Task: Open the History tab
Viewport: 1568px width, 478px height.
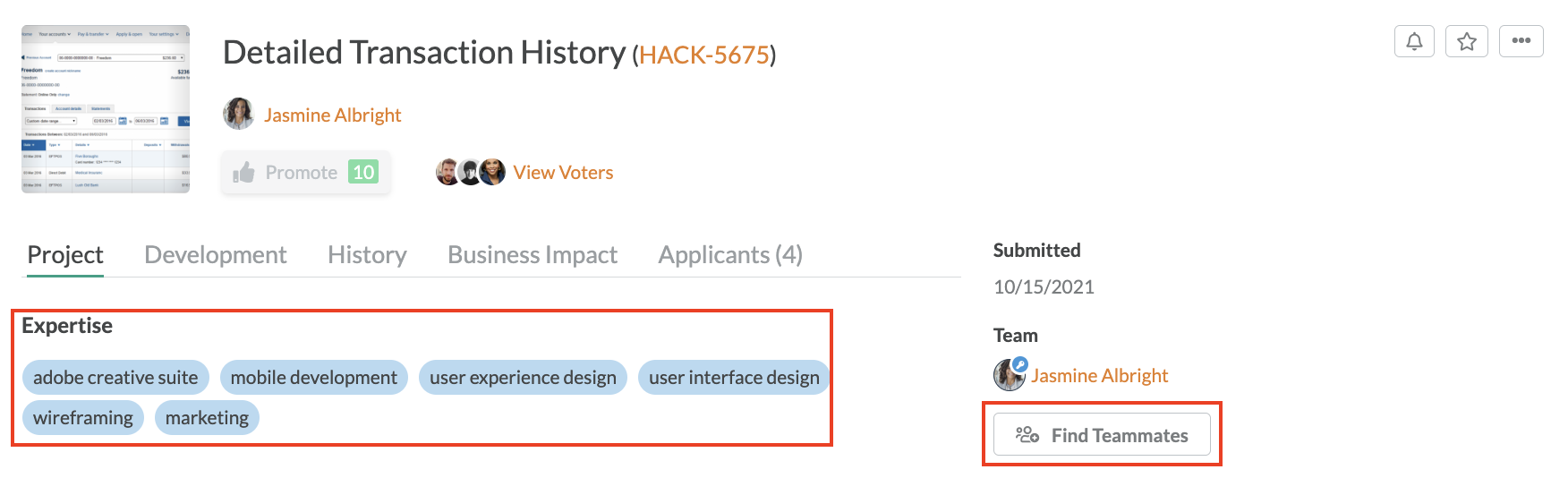Action: pyautogui.click(x=367, y=255)
